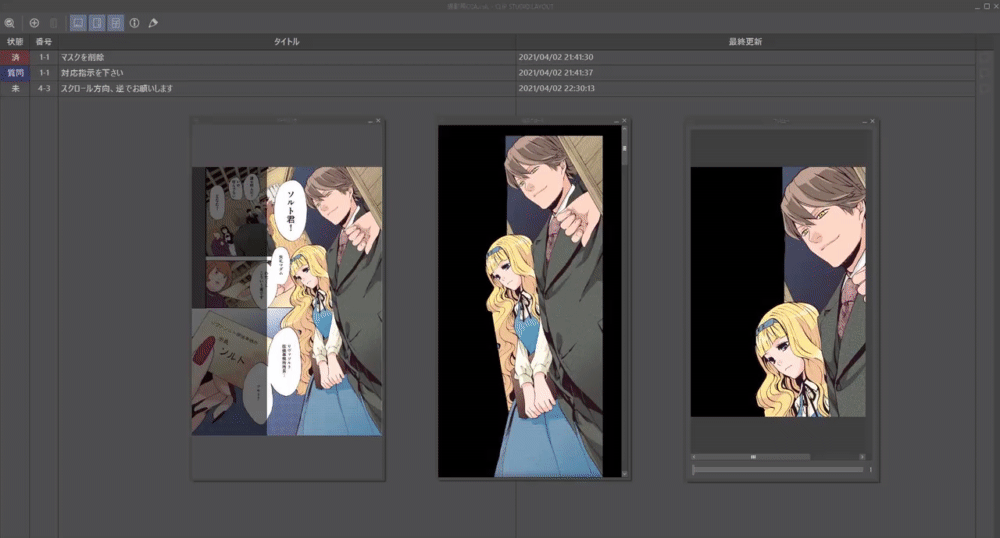Click the right panel horizontal scrollbar thumb
Screen dimensions: 1000x538
coord(753,457)
